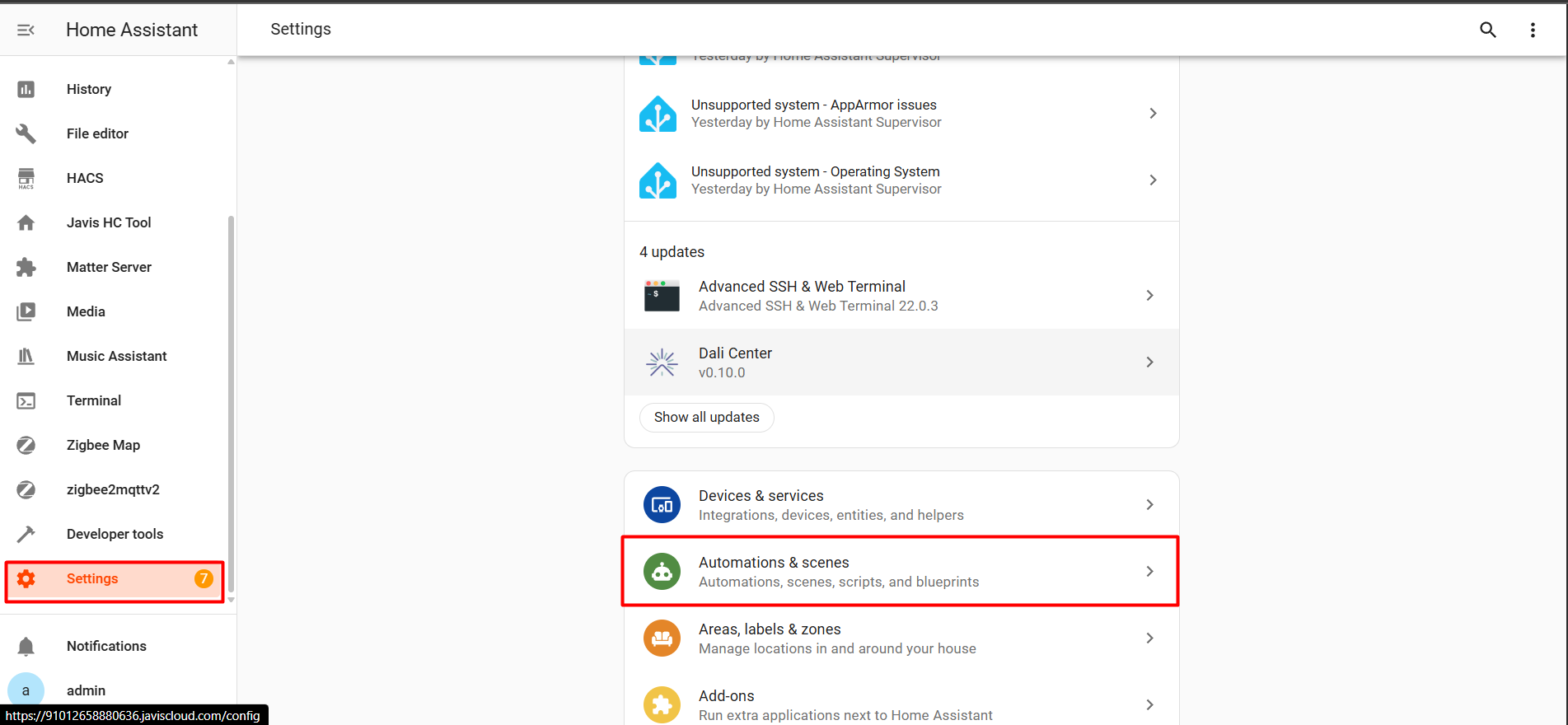
Task: Click the admin user avatar
Action: click(x=26, y=690)
